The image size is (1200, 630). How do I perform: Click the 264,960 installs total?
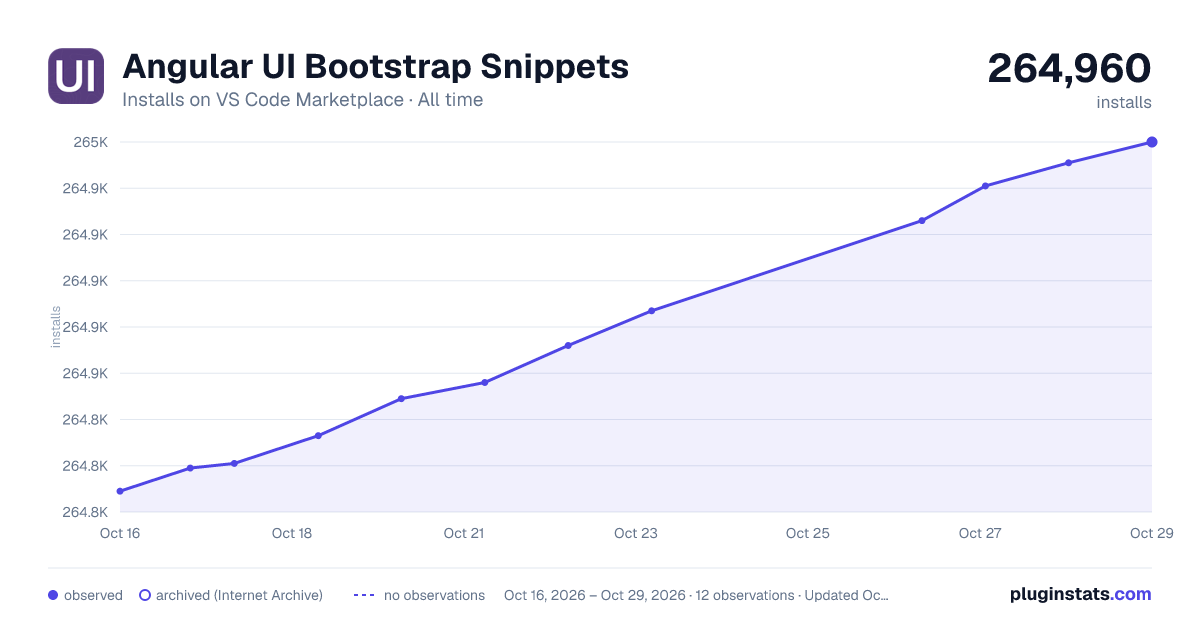pyautogui.click(x=1069, y=68)
